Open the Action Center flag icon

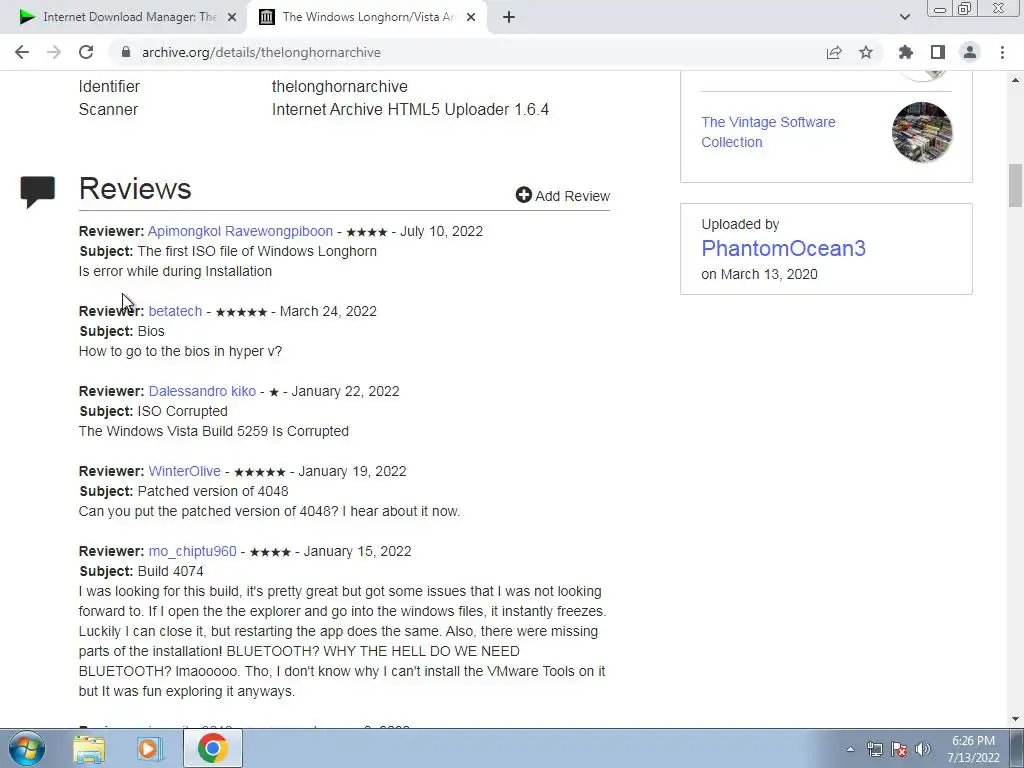pyautogui.click(x=899, y=750)
